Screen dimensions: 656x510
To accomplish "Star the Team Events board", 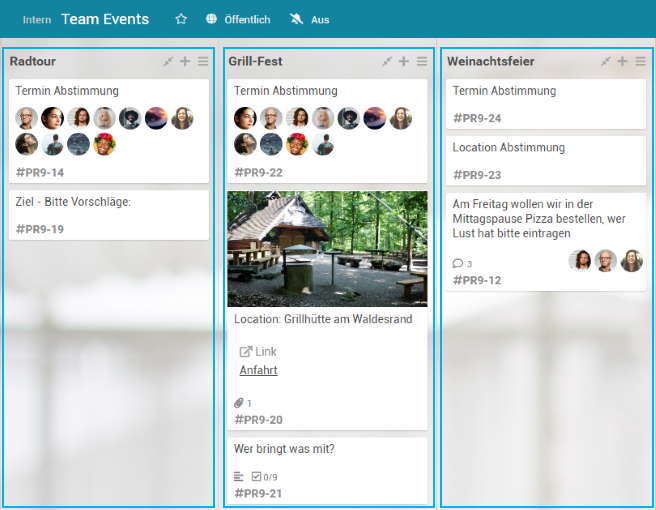I will [181, 19].
